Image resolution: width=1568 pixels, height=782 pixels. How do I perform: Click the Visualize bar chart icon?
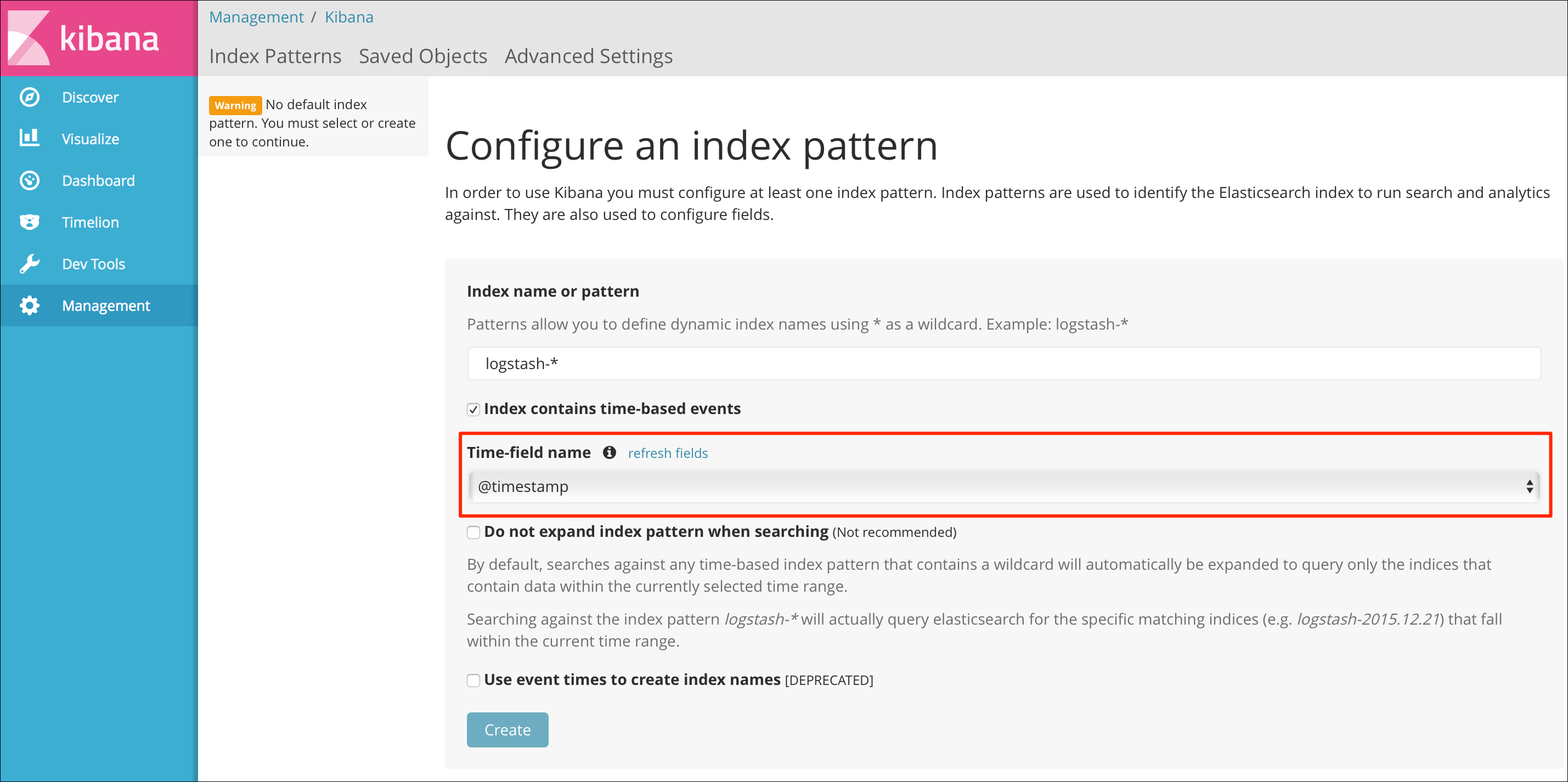pyautogui.click(x=29, y=138)
